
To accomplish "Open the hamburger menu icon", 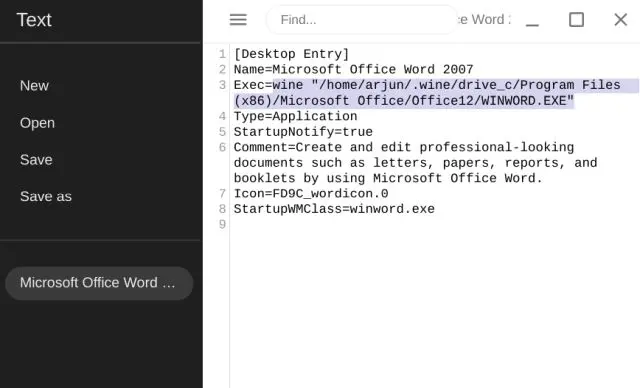I will 238,20.
